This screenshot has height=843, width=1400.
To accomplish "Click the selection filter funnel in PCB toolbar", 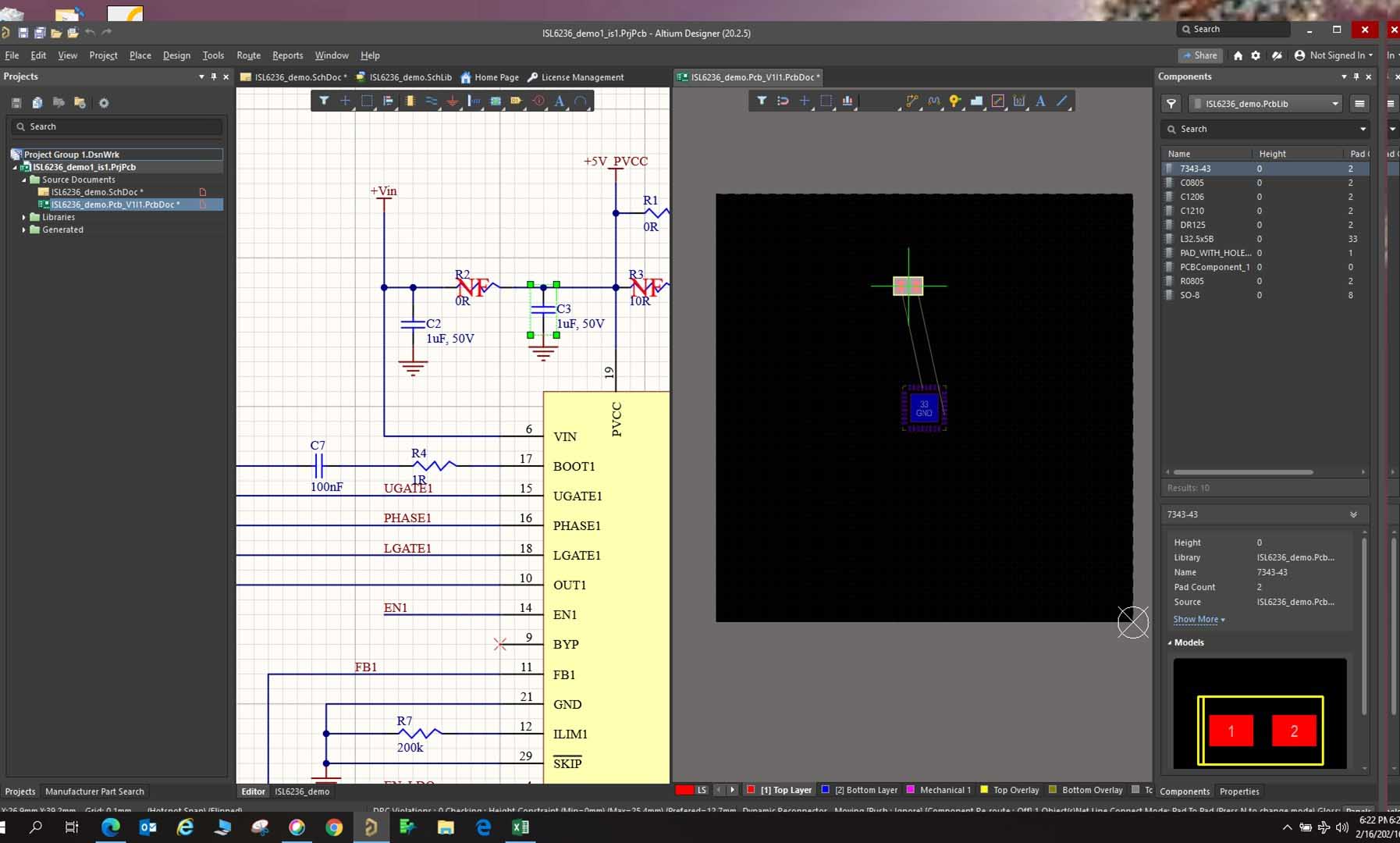I will click(762, 101).
